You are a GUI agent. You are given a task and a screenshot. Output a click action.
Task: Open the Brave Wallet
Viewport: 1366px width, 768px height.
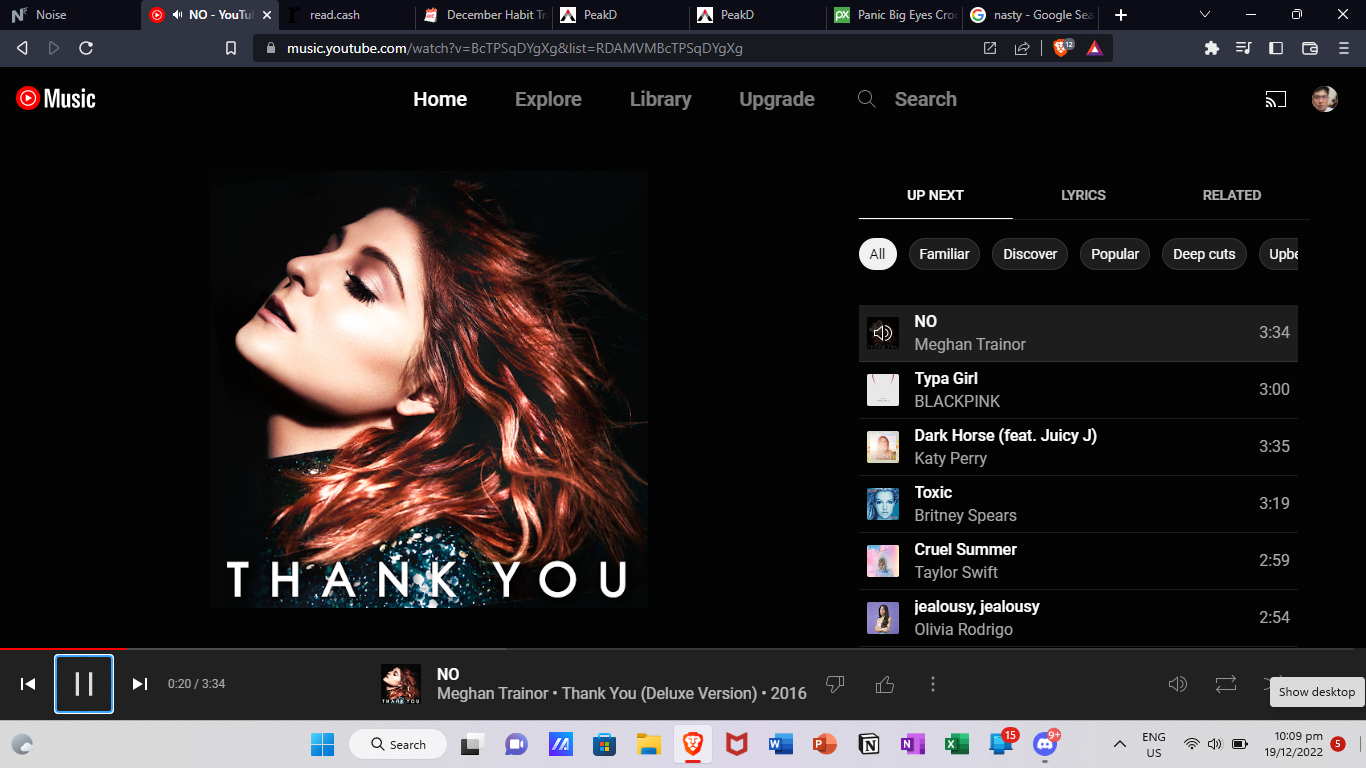[x=1310, y=48]
